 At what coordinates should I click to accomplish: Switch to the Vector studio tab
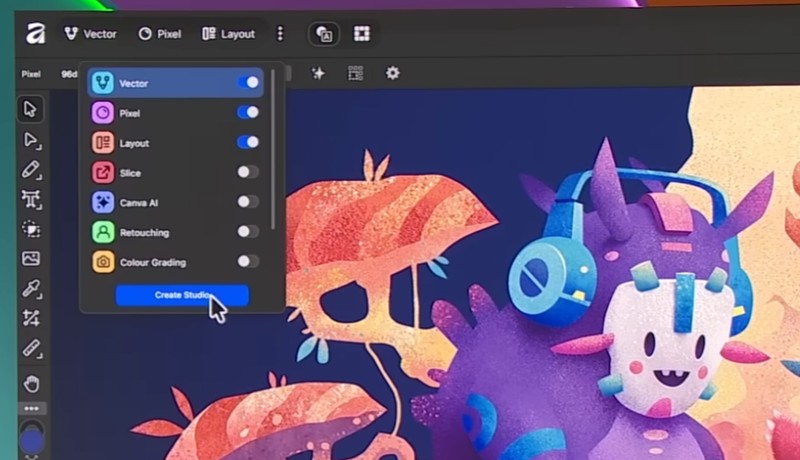[x=90, y=34]
